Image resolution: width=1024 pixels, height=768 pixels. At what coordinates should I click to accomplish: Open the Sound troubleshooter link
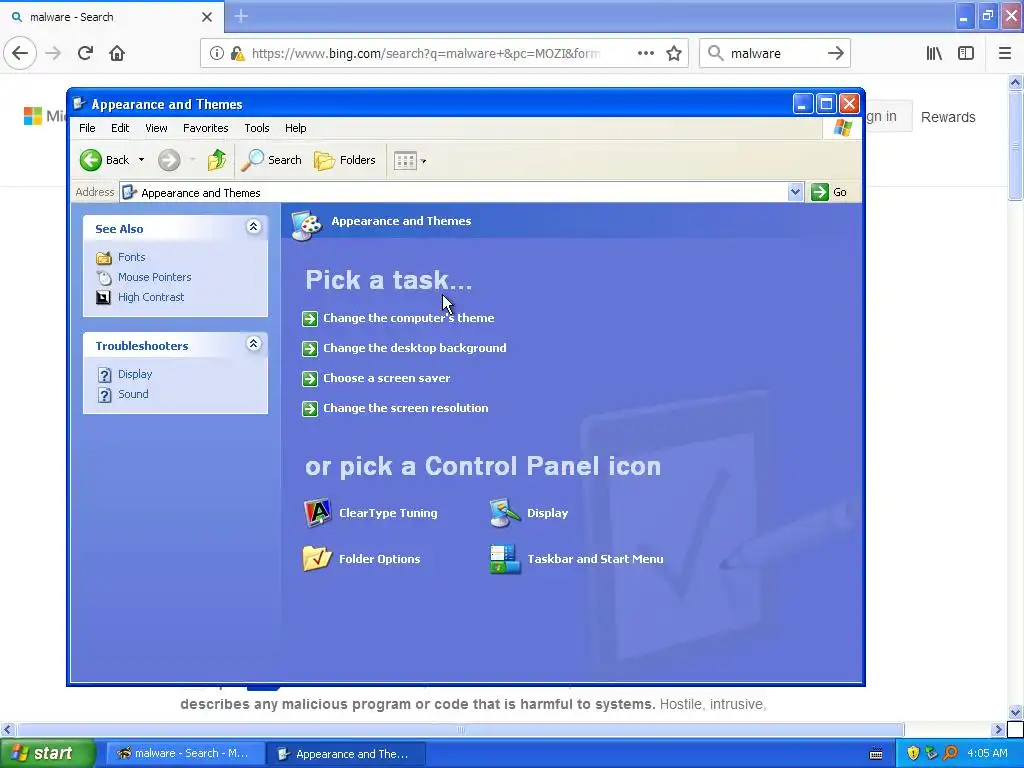tap(133, 394)
